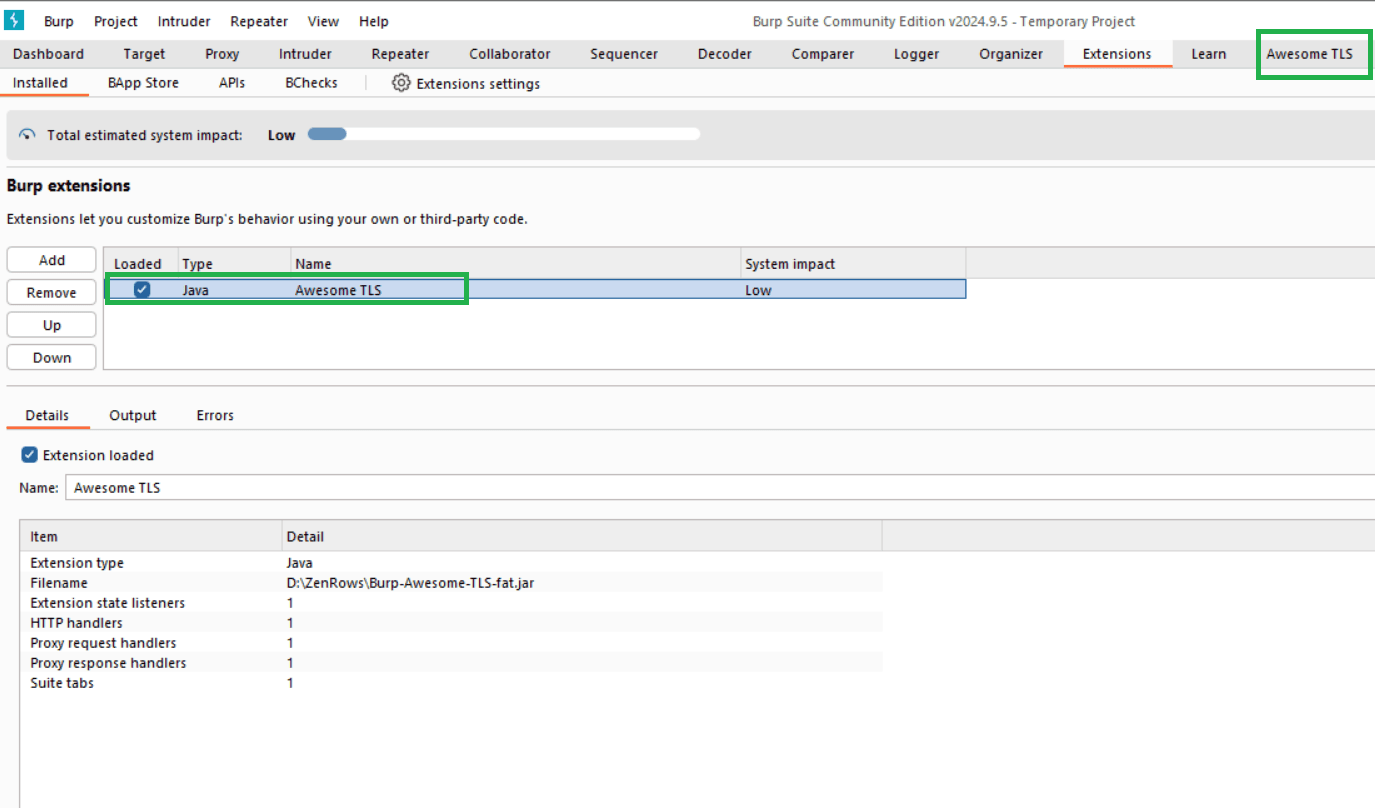
Task: Open the Intruder menu in menu bar
Action: [x=184, y=21]
